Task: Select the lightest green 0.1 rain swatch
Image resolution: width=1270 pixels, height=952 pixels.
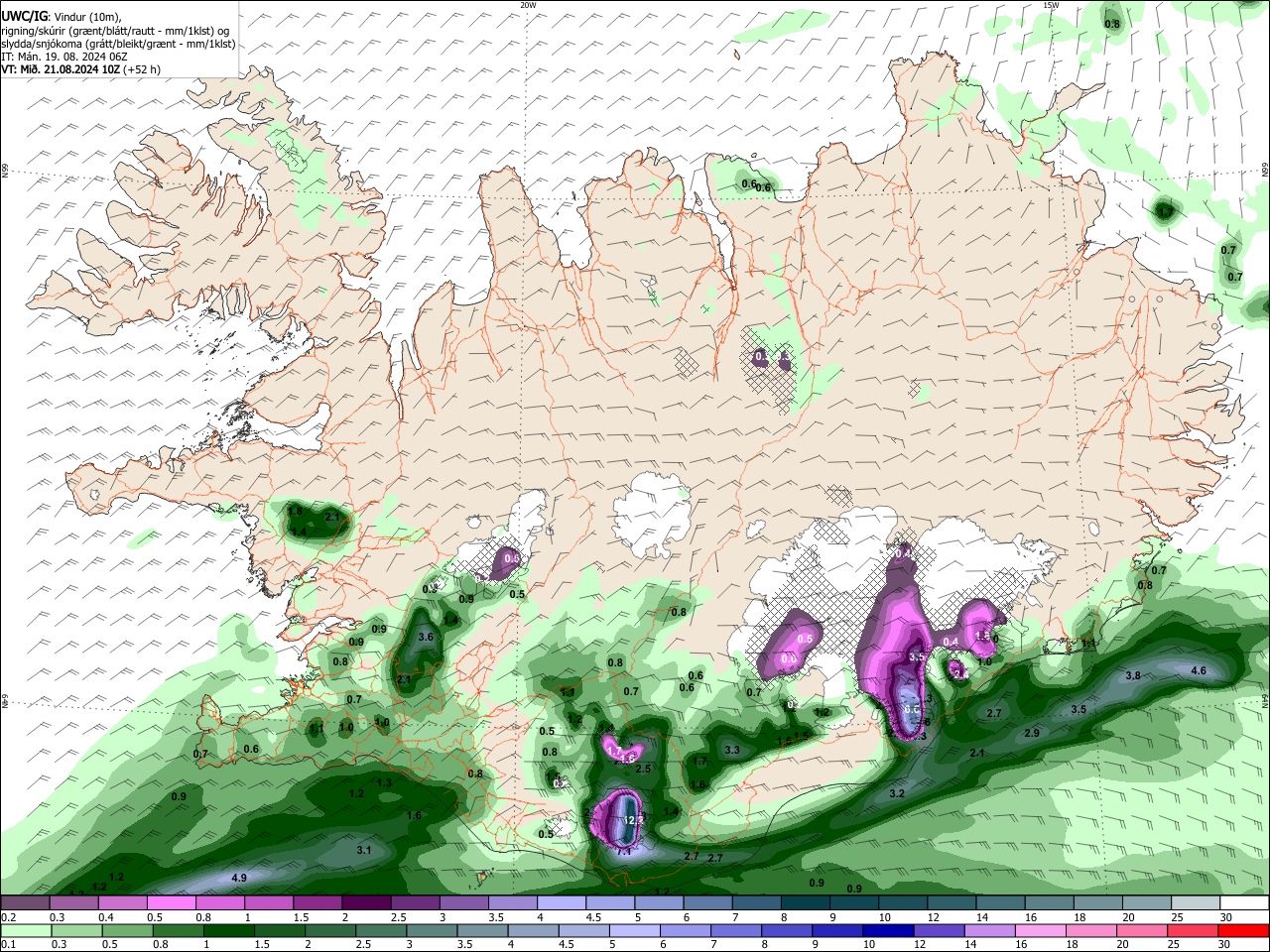Action: (24, 931)
